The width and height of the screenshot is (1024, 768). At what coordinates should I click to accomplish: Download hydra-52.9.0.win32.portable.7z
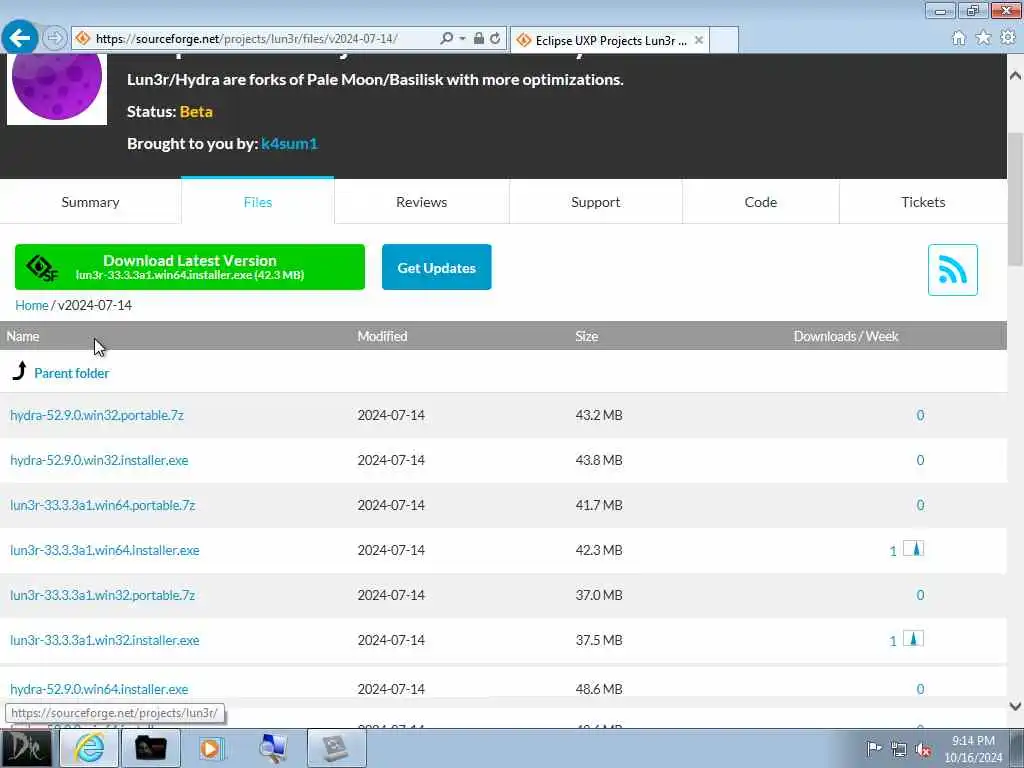point(97,415)
